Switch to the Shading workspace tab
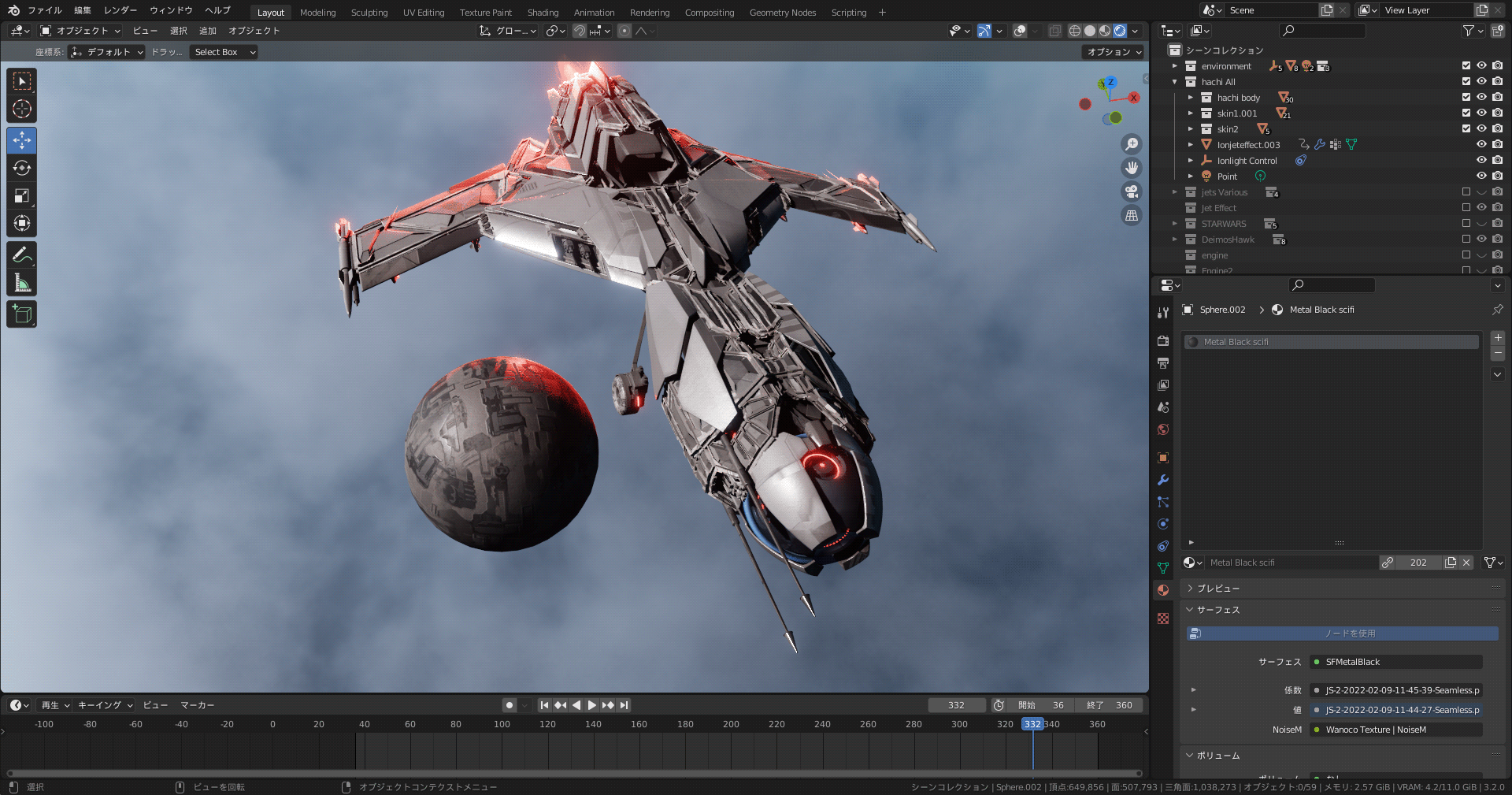 543,12
